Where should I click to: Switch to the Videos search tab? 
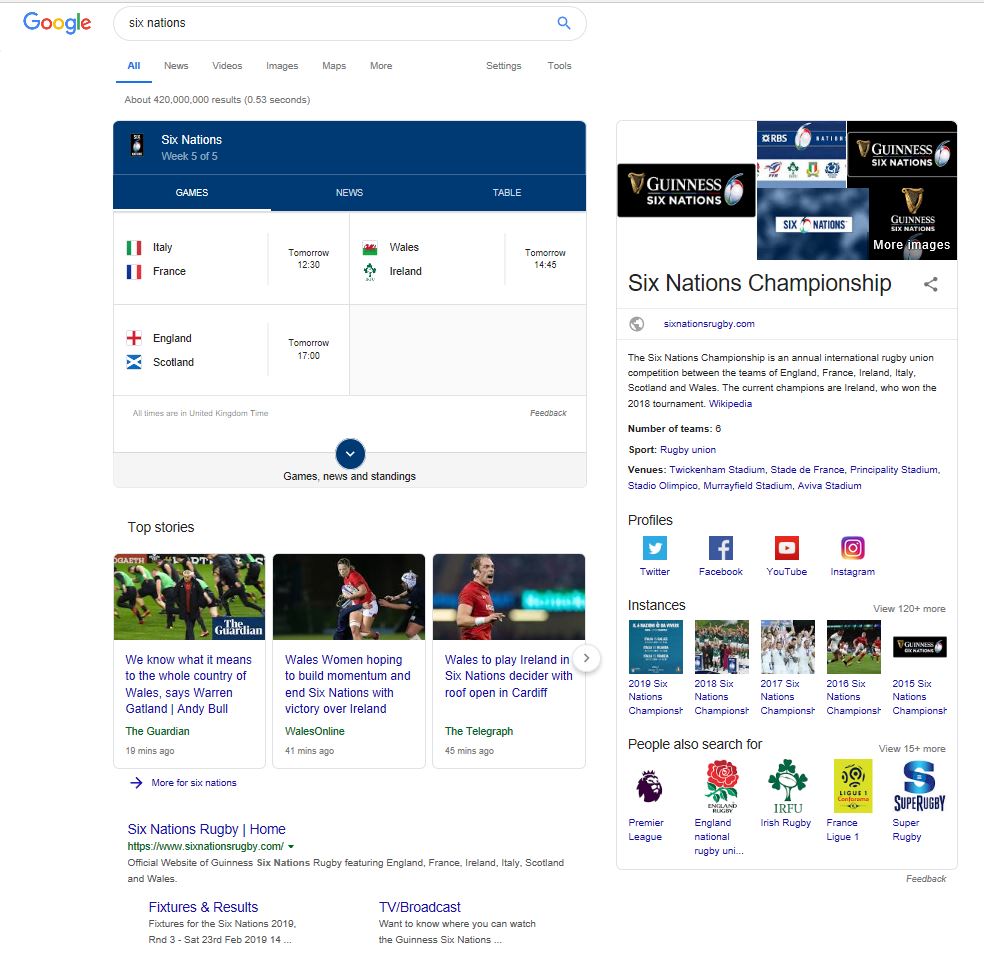(x=227, y=66)
